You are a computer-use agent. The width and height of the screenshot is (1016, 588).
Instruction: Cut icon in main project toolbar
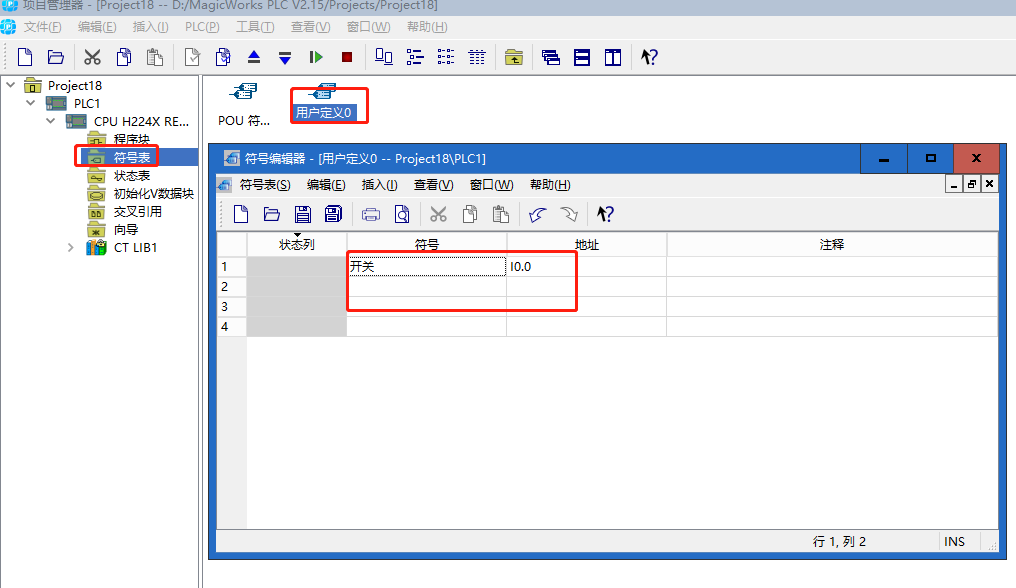point(92,57)
